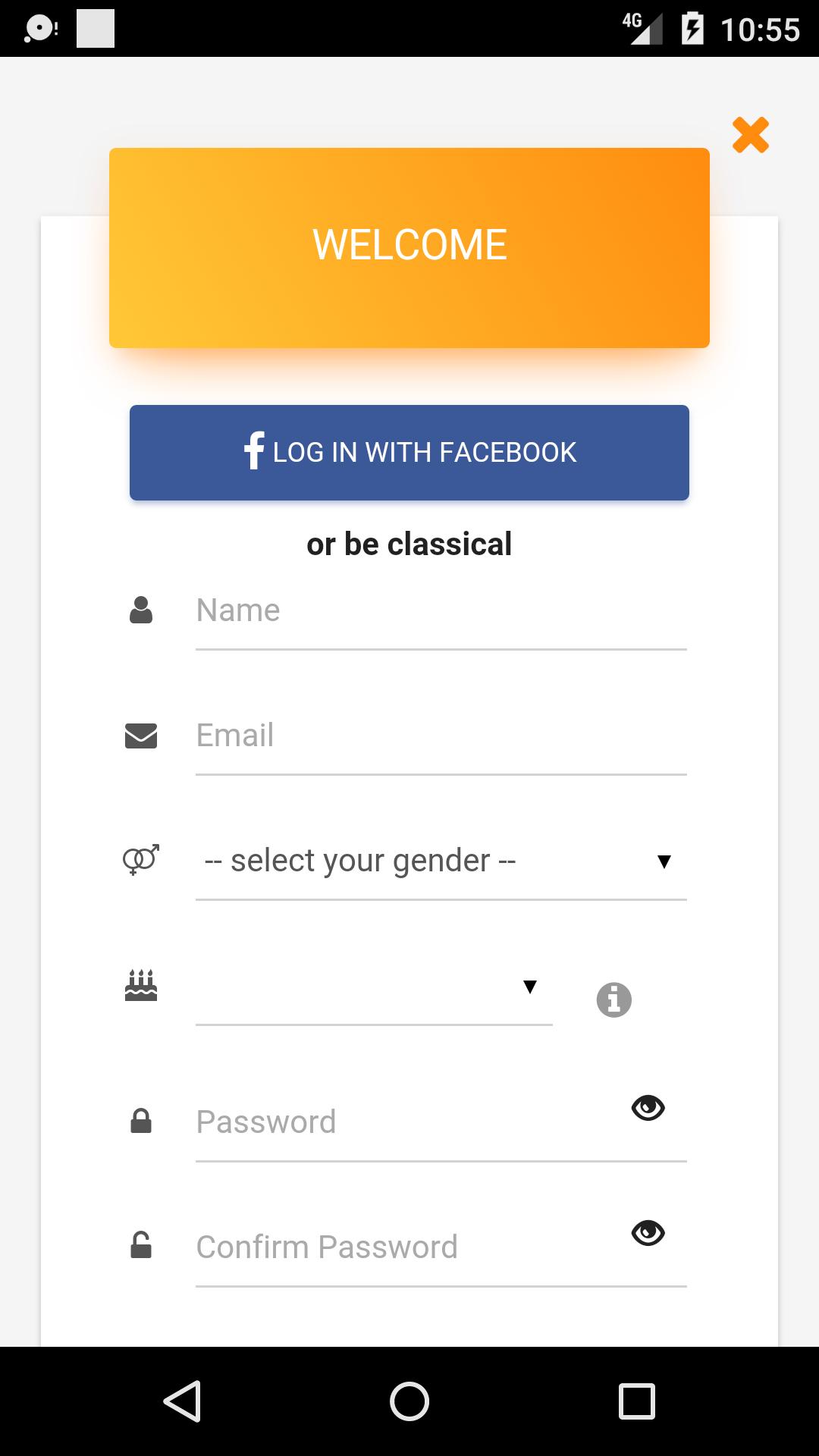Focus the Name input field
This screenshot has width=819, height=1456.
point(440,611)
